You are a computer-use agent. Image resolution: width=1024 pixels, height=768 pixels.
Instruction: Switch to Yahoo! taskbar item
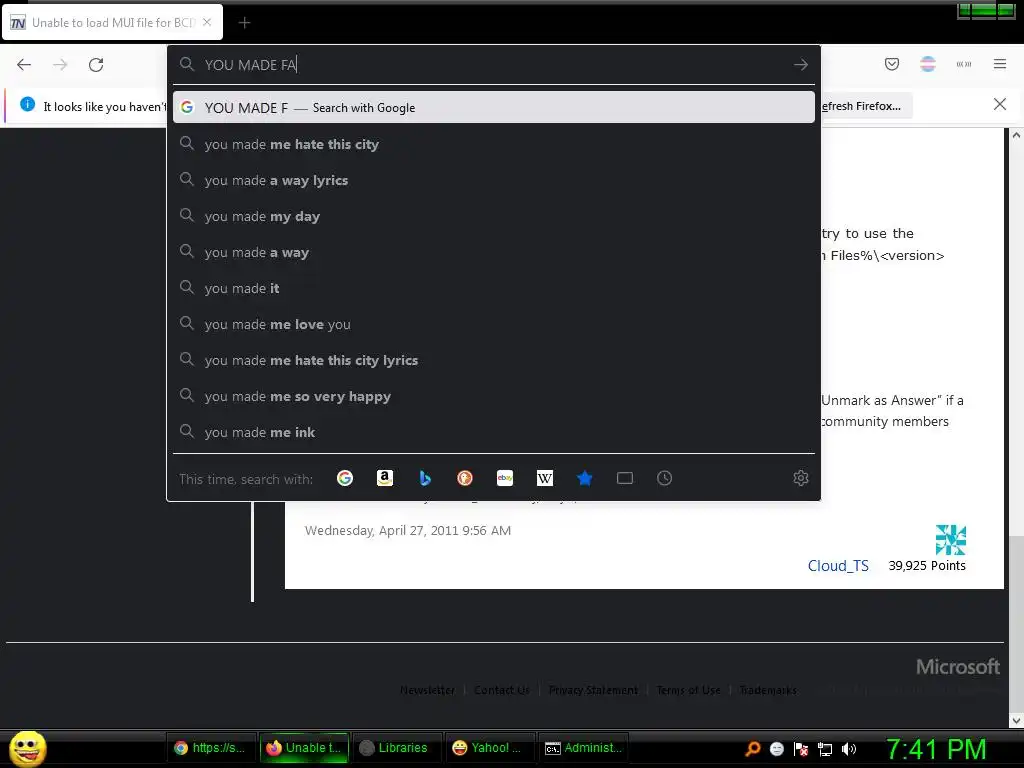tap(490, 748)
